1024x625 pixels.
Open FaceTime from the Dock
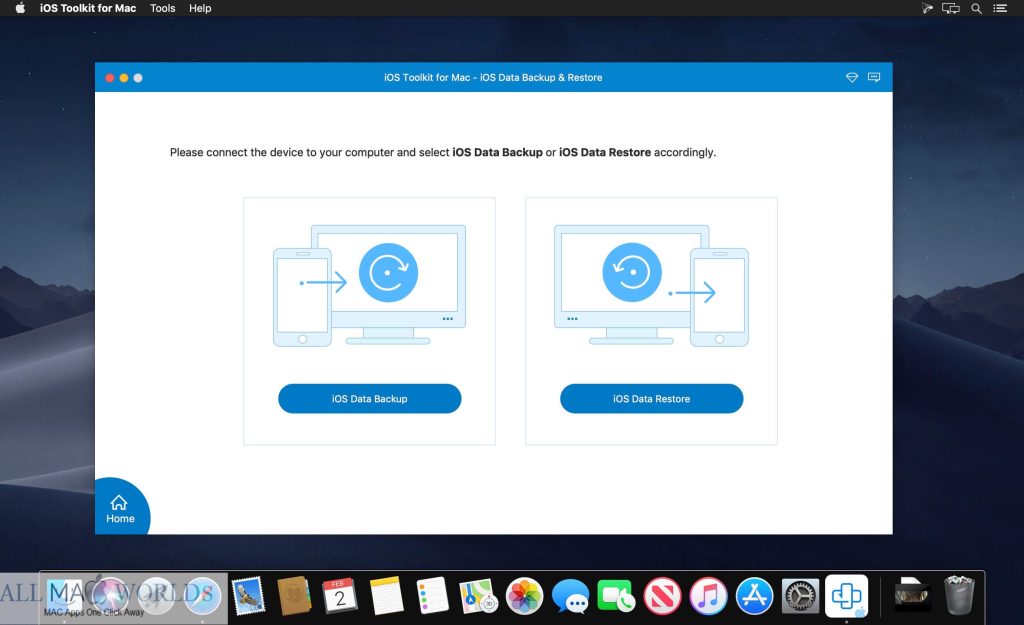pos(616,596)
